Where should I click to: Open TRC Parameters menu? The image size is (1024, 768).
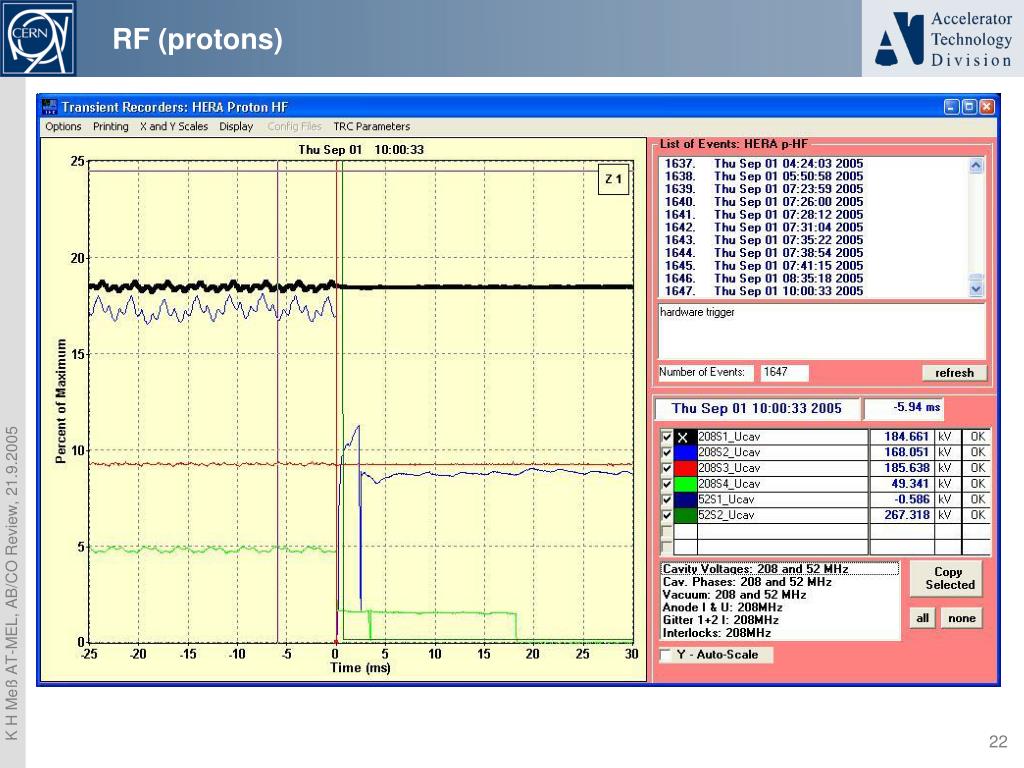coord(371,127)
